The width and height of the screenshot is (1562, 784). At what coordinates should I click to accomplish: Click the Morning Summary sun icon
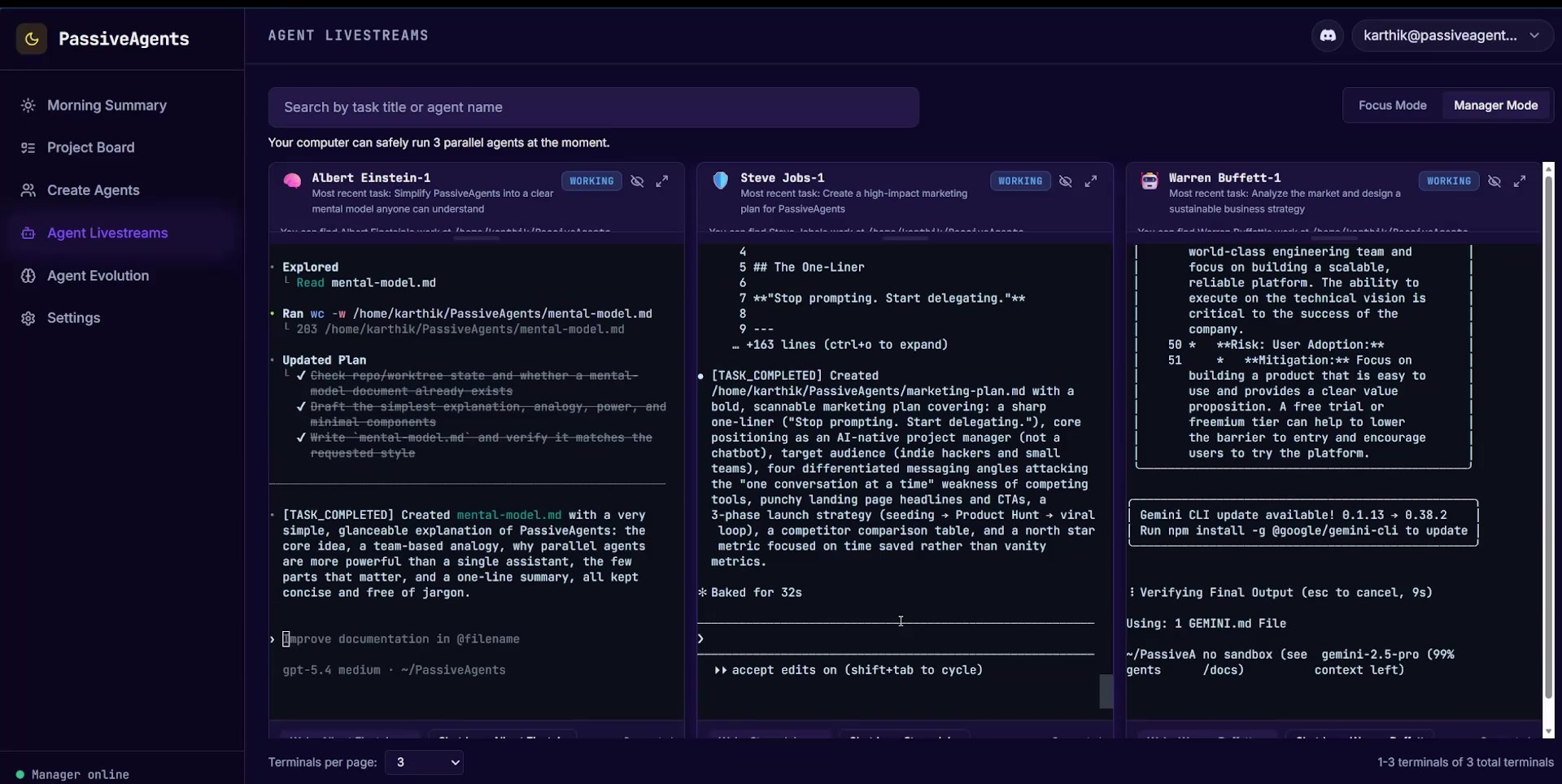pos(28,106)
